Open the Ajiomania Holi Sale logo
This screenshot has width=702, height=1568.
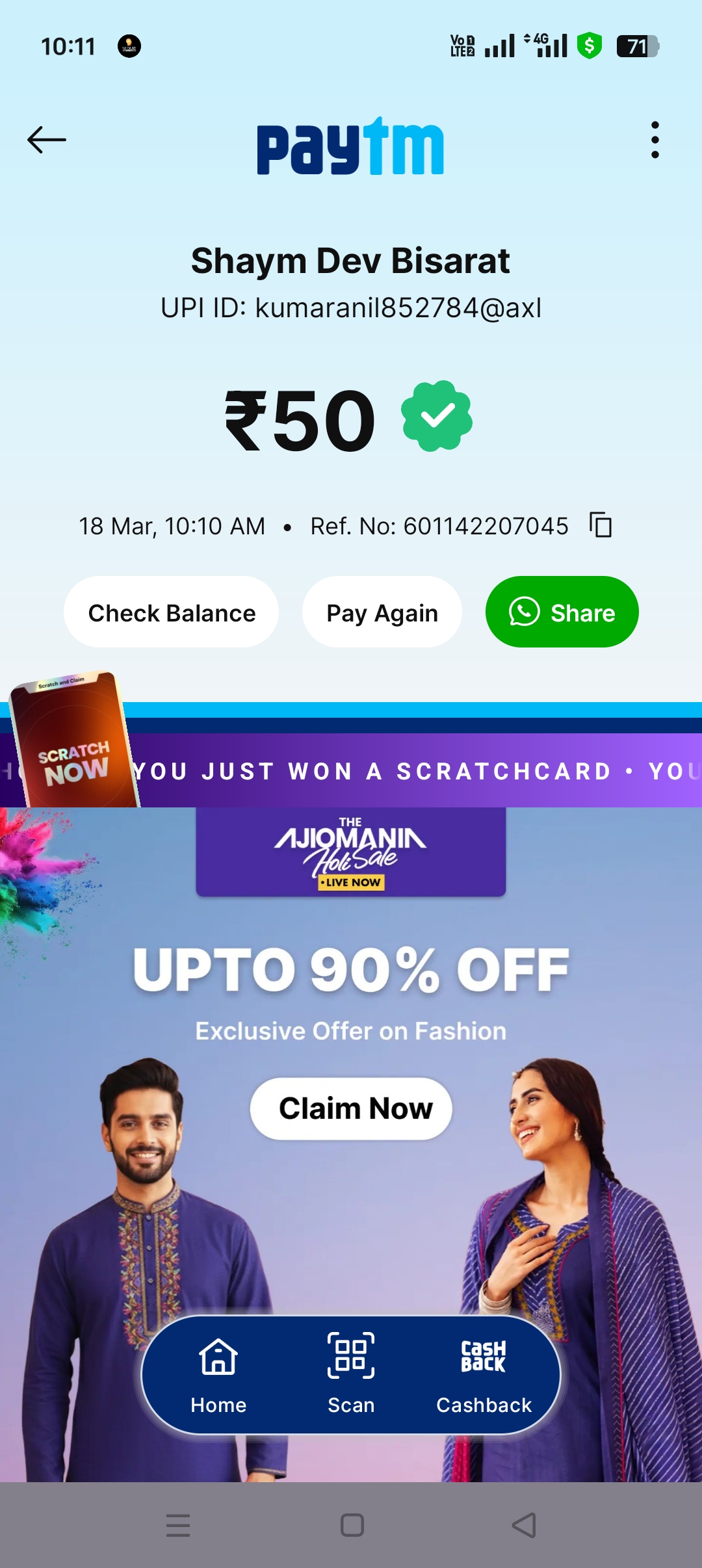pos(351,852)
